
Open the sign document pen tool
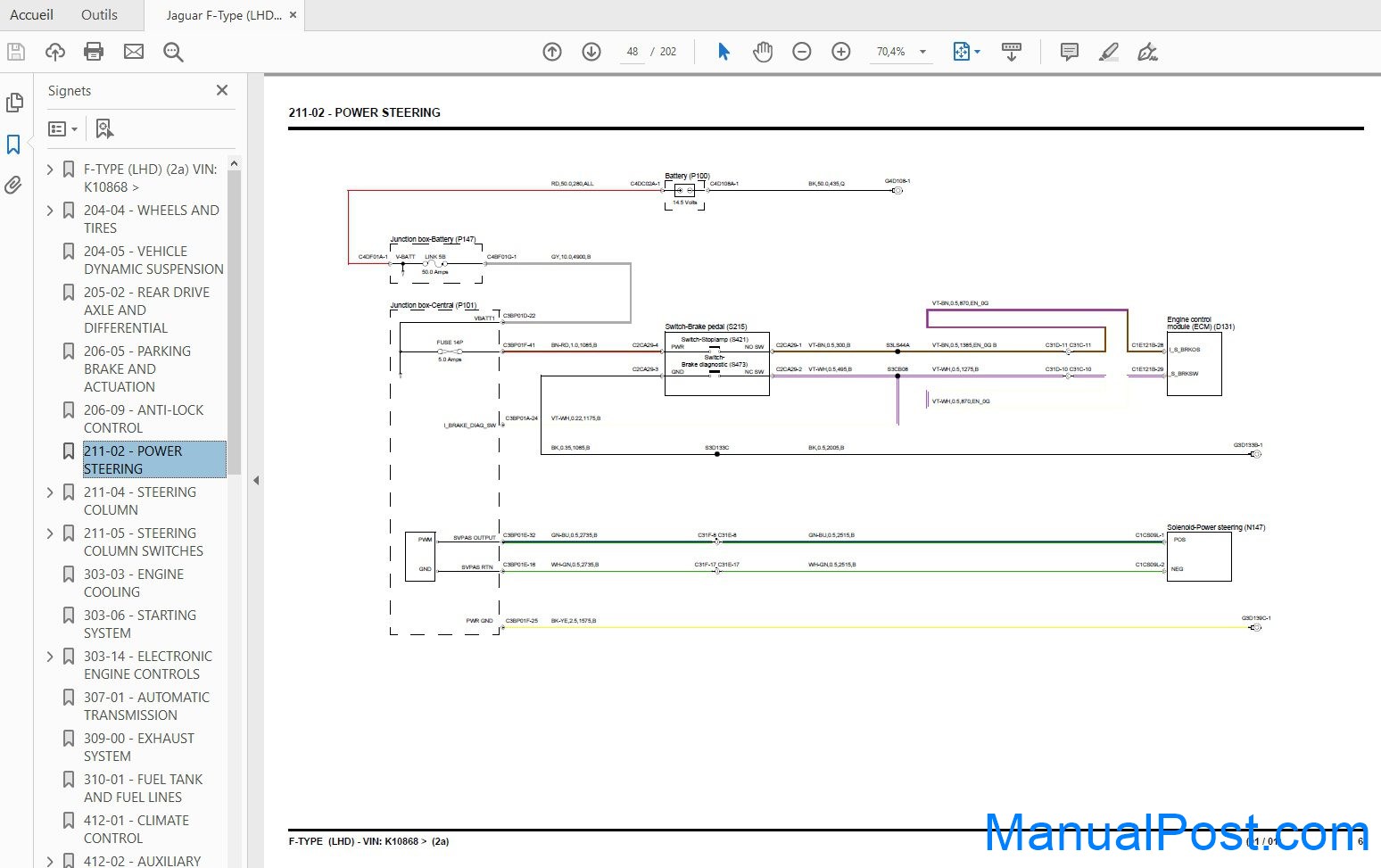coord(1148,52)
